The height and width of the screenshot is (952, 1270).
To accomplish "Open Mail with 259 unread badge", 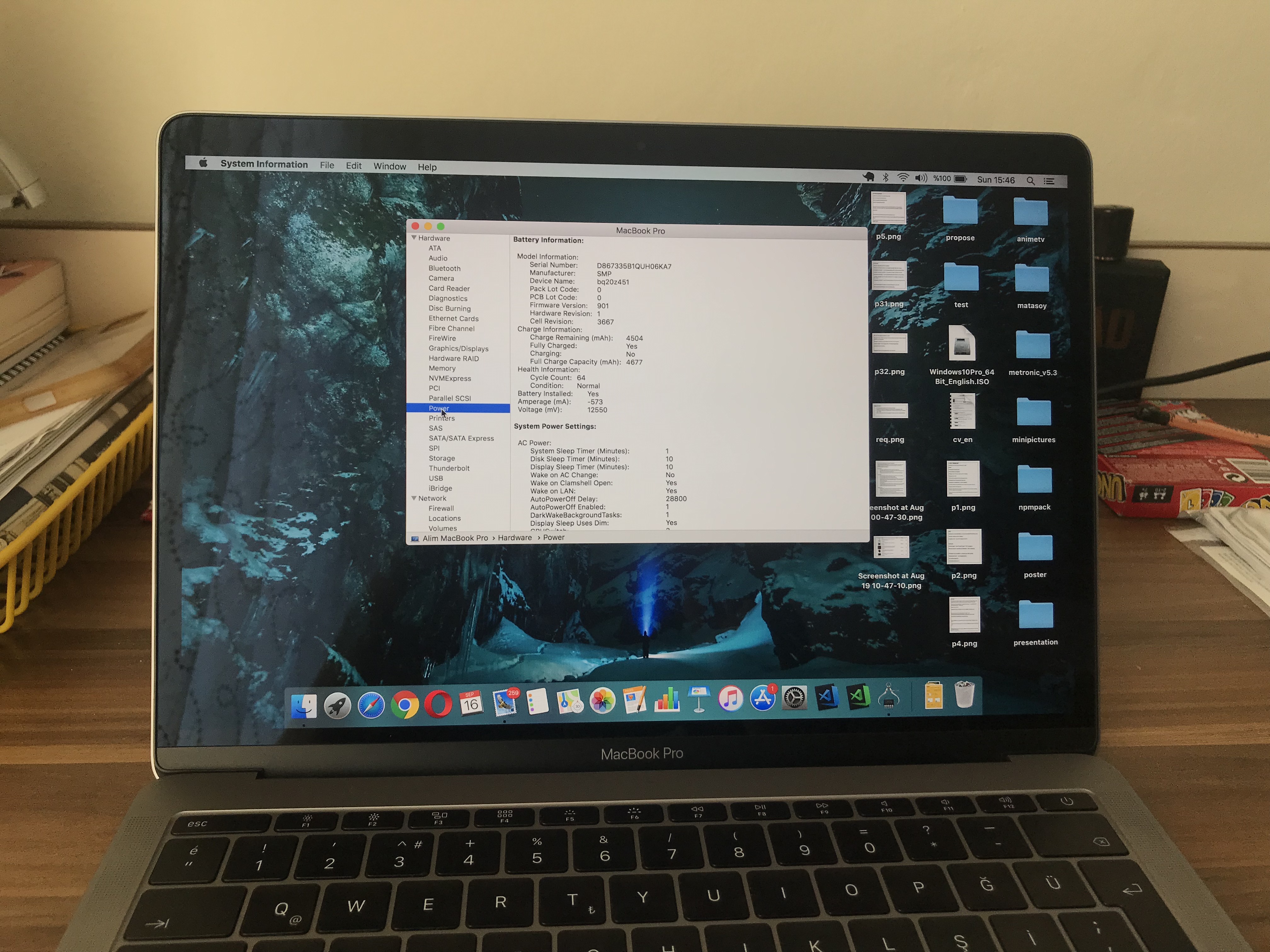I will [505, 702].
